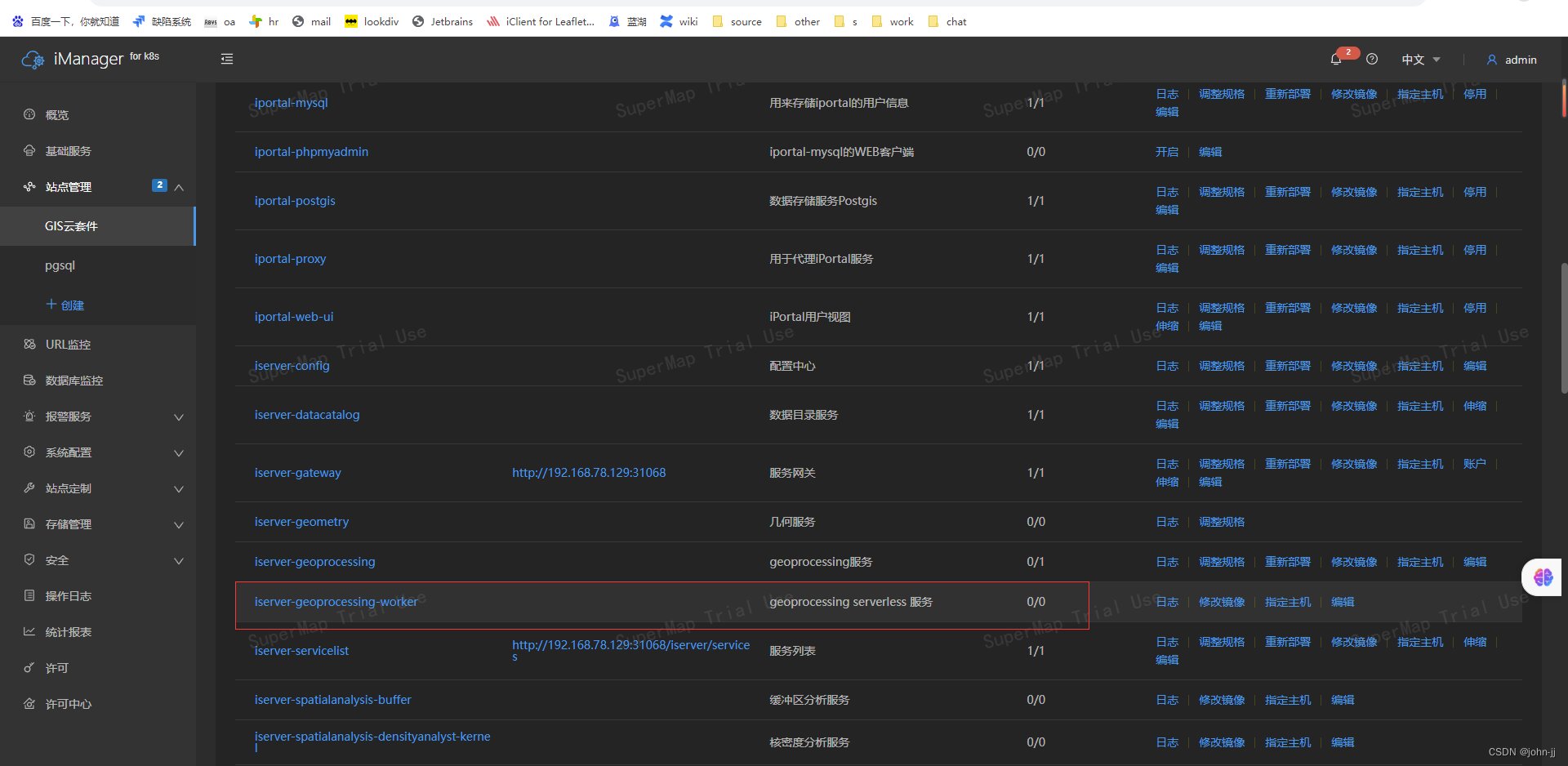Viewport: 1568px width, 766px height.
Task: Click the 报警服务 sidebar icon
Action: click(x=29, y=416)
